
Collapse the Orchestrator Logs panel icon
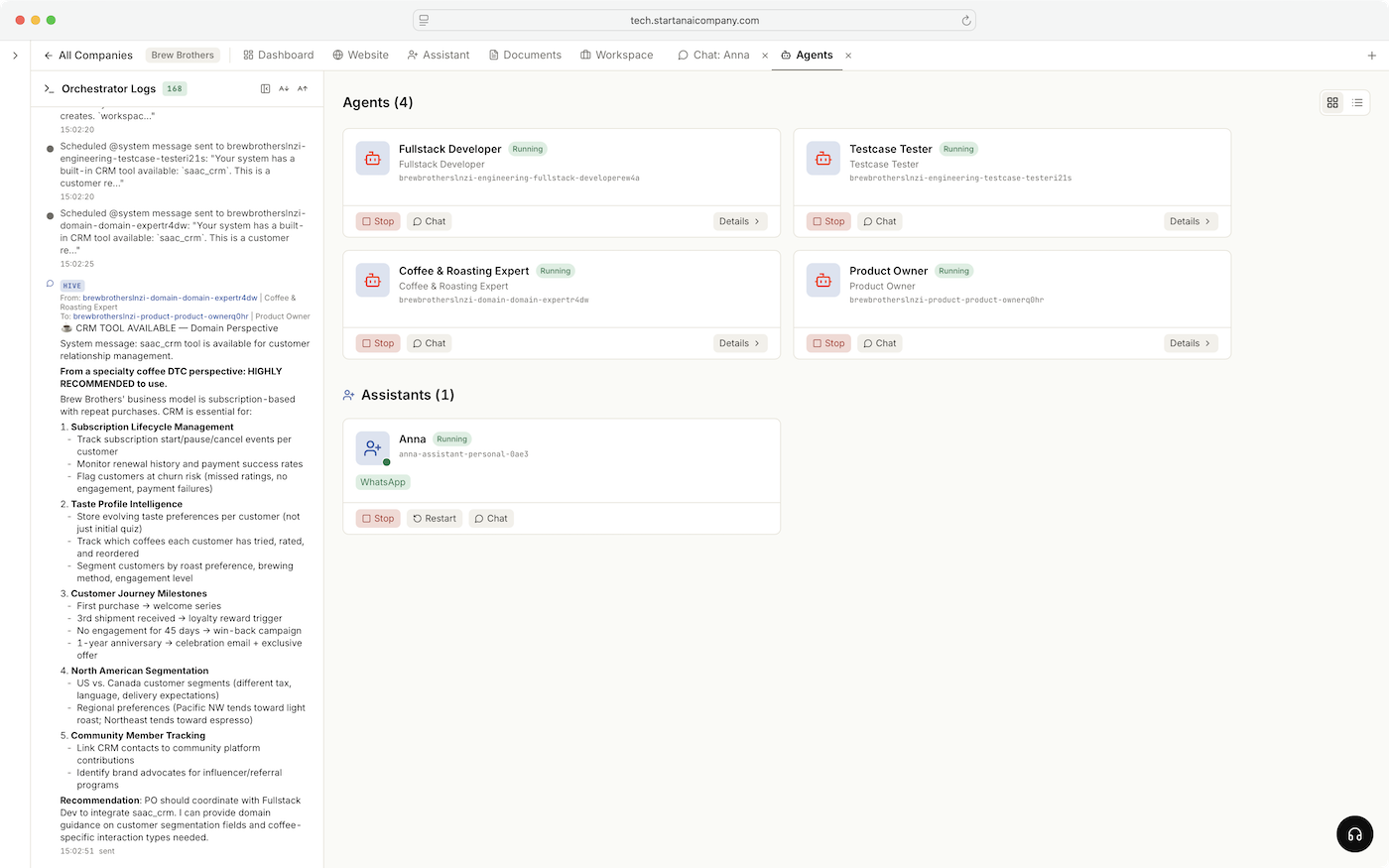pyautogui.click(x=266, y=89)
